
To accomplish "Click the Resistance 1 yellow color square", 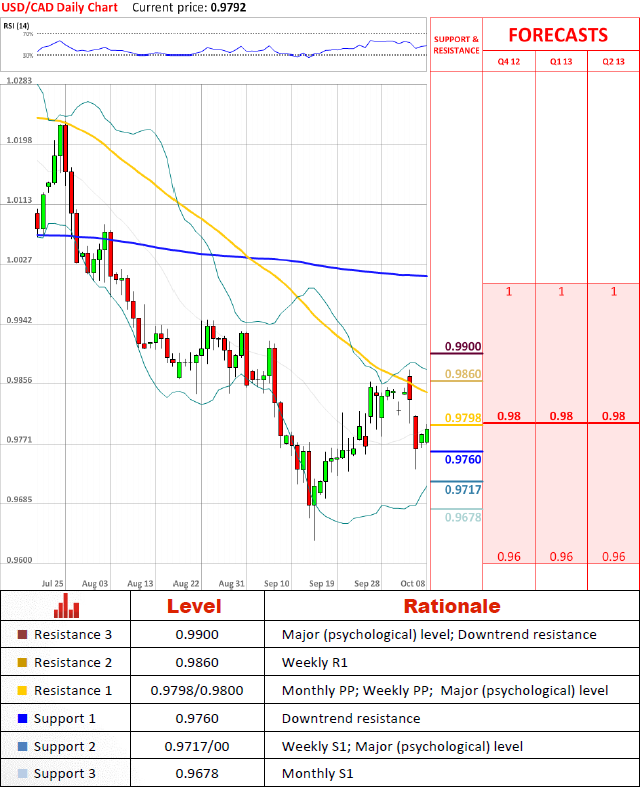I will (x=23, y=690).
